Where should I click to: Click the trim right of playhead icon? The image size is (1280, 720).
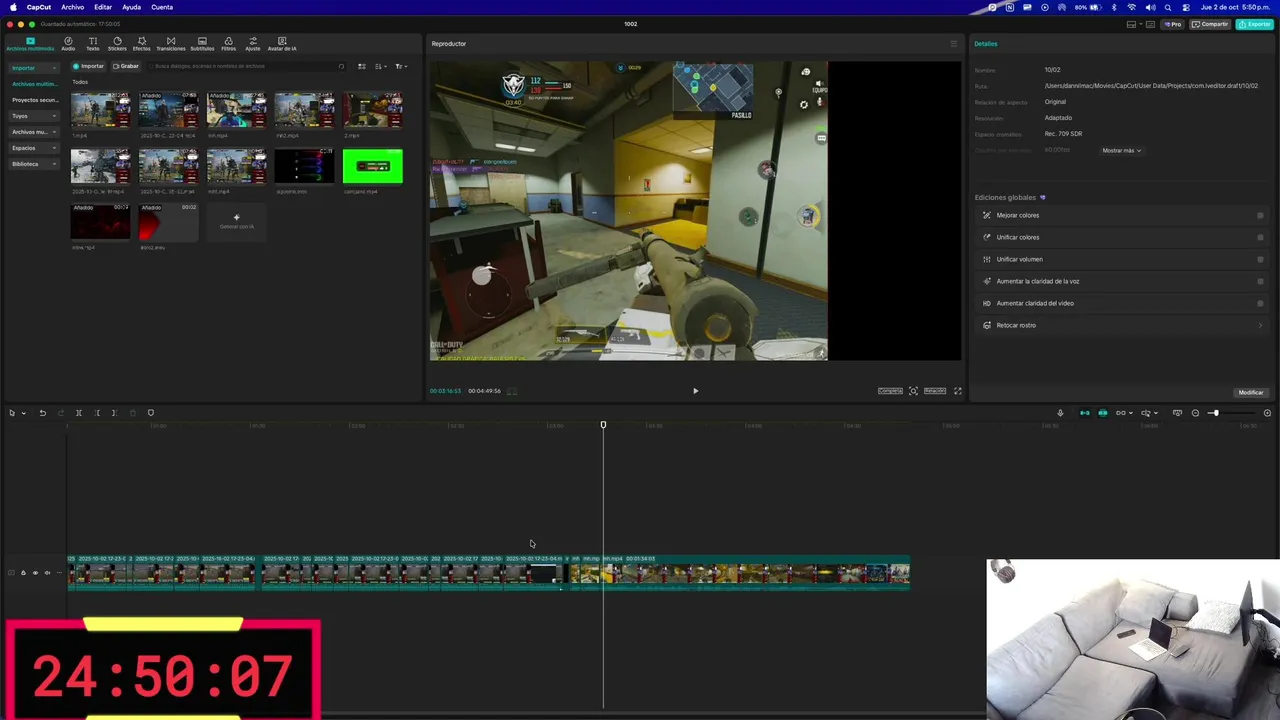(114, 413)
